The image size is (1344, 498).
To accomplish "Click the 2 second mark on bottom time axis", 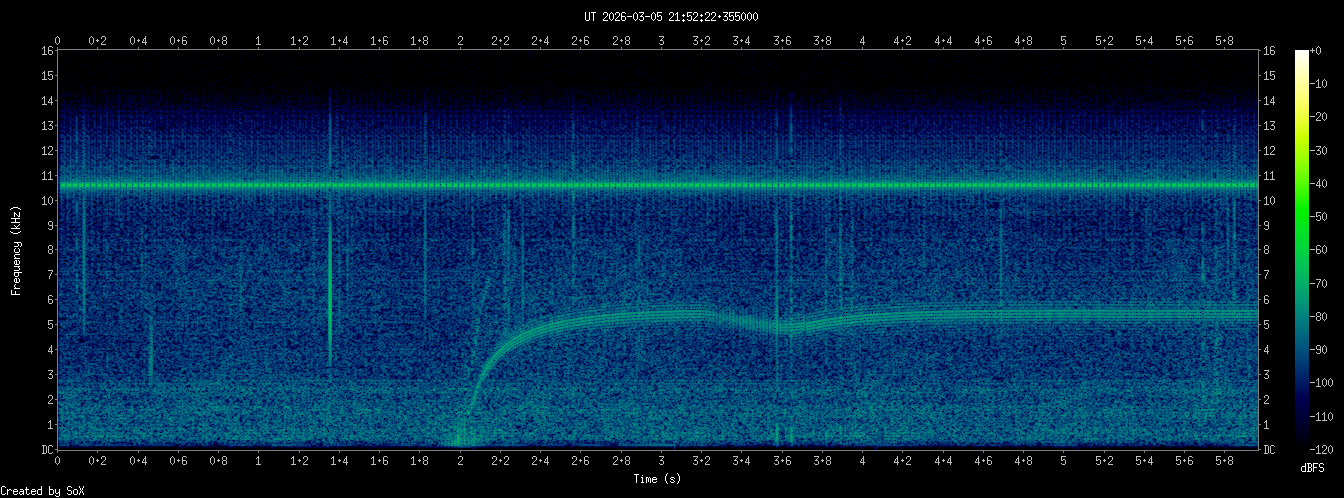I will click(460, 461).
